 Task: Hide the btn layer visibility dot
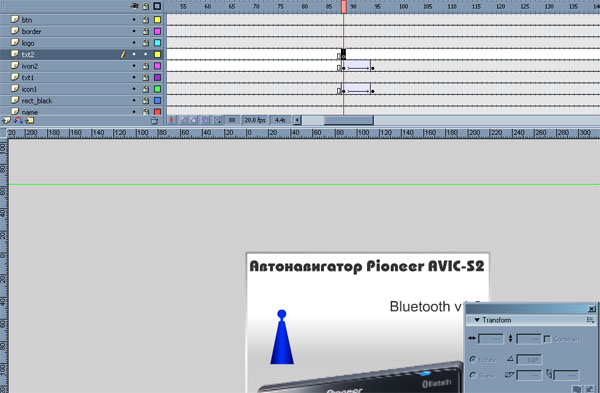pos(134,20)
